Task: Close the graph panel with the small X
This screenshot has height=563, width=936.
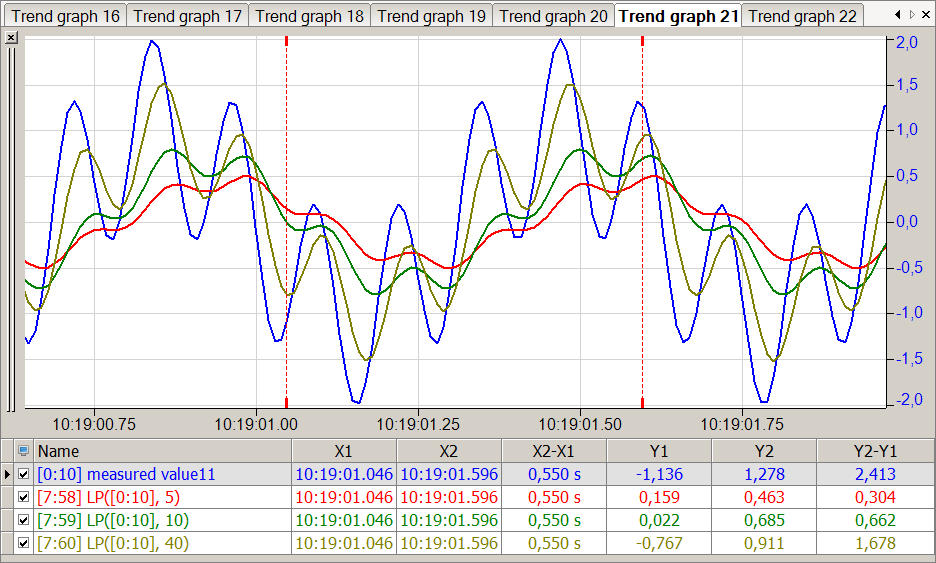Action: click(x=11, y=37)
